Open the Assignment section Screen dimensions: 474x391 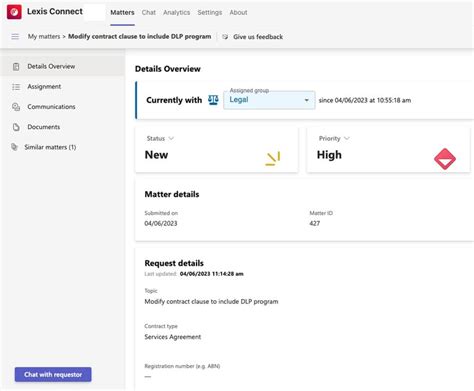pos(63,87)
